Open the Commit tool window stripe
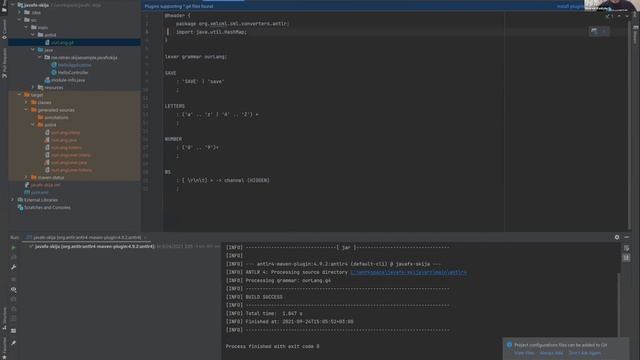 tap(4, 29)
